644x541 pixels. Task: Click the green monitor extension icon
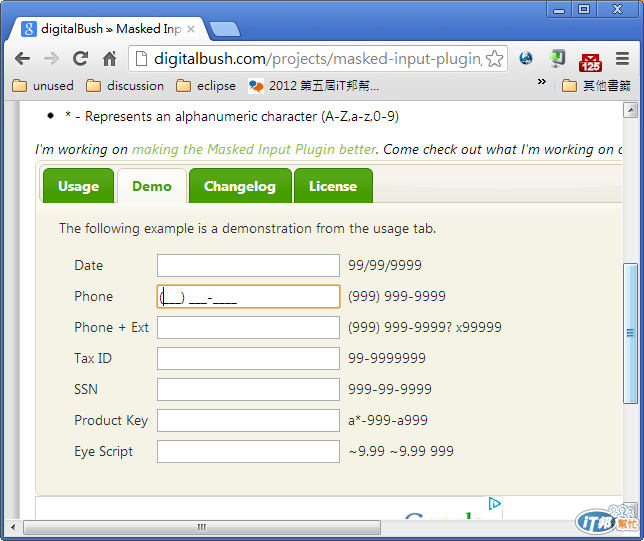(558, 58)
